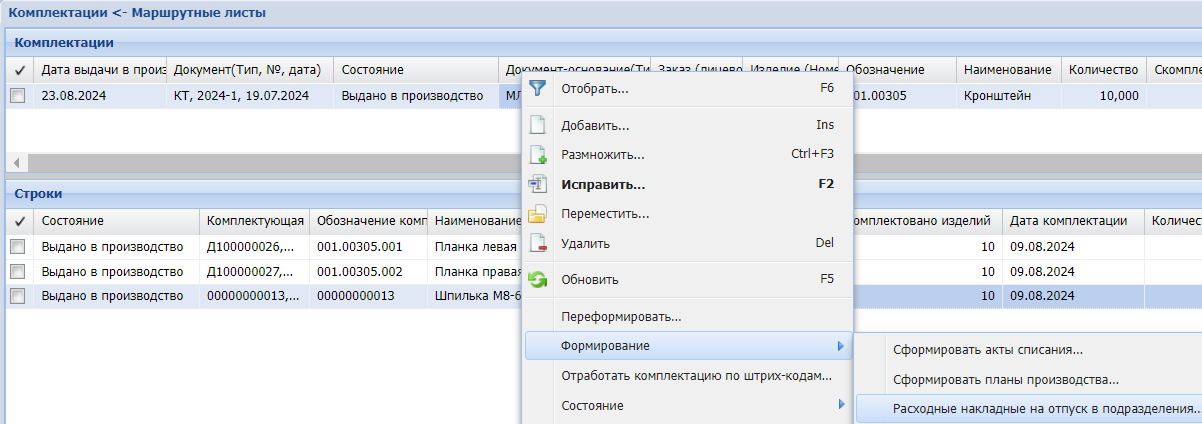Click the filter funnel icon for Отобрать

click(x=538, y=89)
